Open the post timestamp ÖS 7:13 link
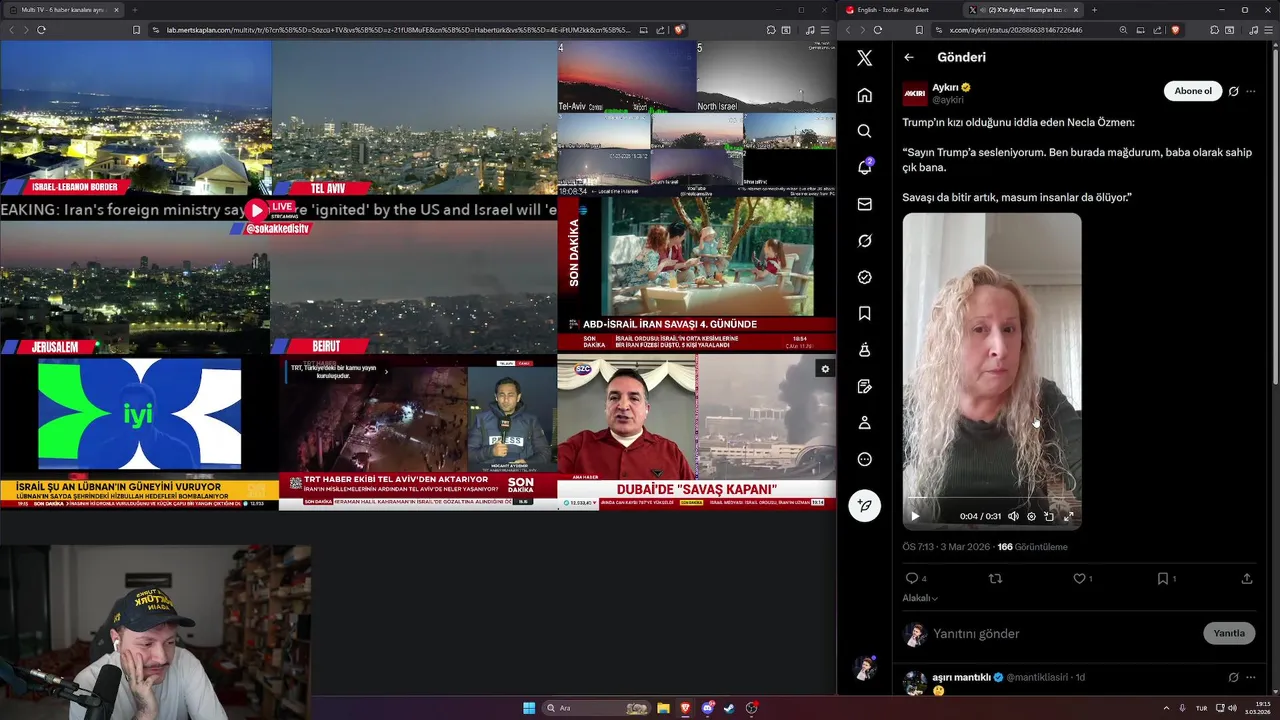The width and height of the screenshot is (1280, 720). pos(946,547)
